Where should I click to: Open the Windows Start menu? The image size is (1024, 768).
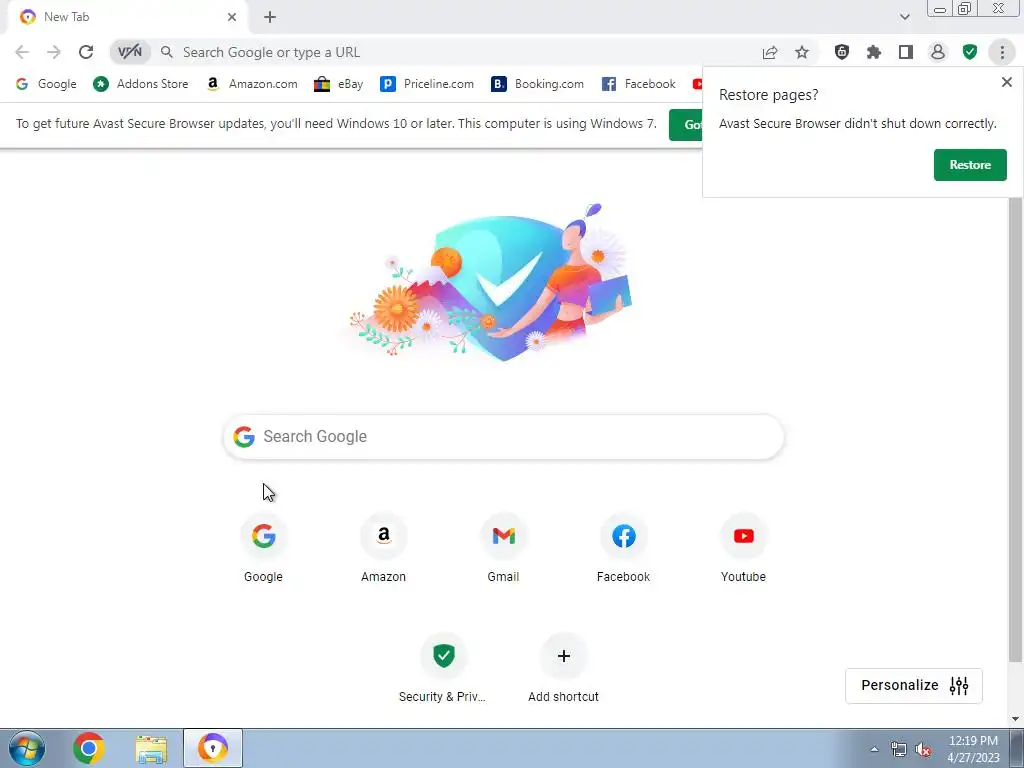click(26, 748)
